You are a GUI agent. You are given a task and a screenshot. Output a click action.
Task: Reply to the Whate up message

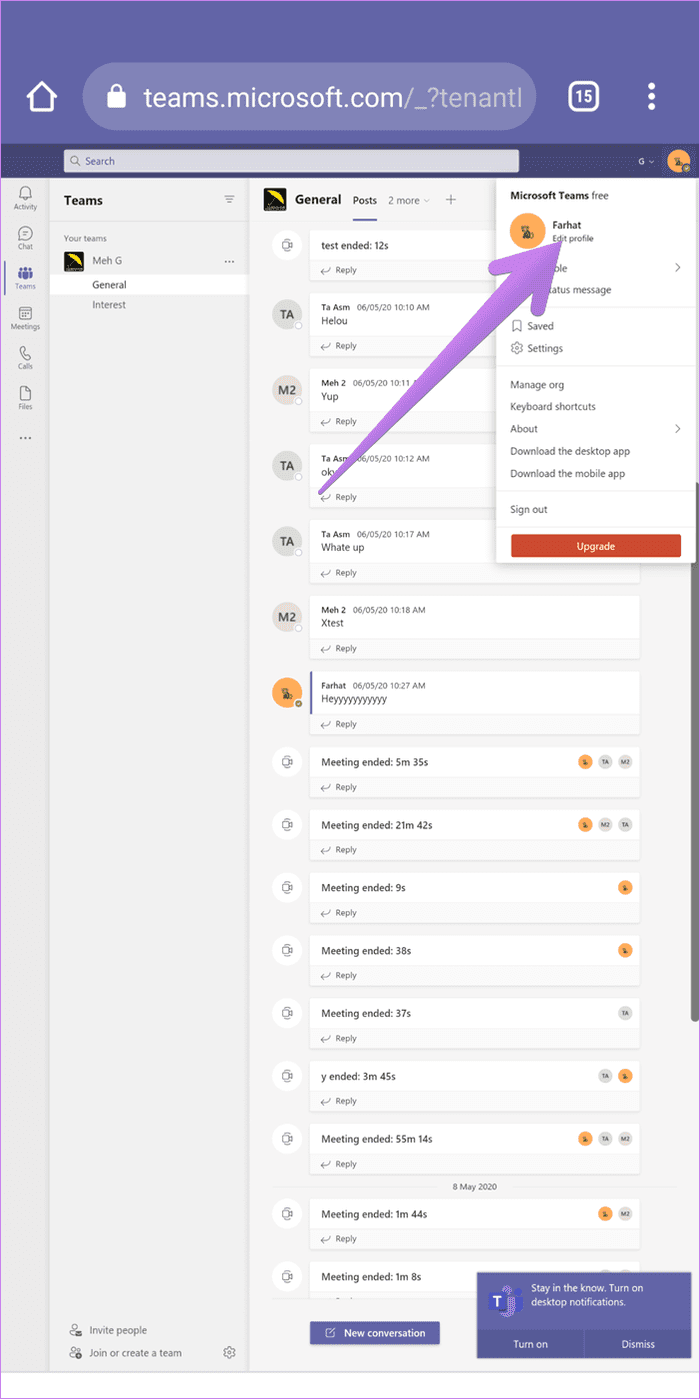(339, 573)
